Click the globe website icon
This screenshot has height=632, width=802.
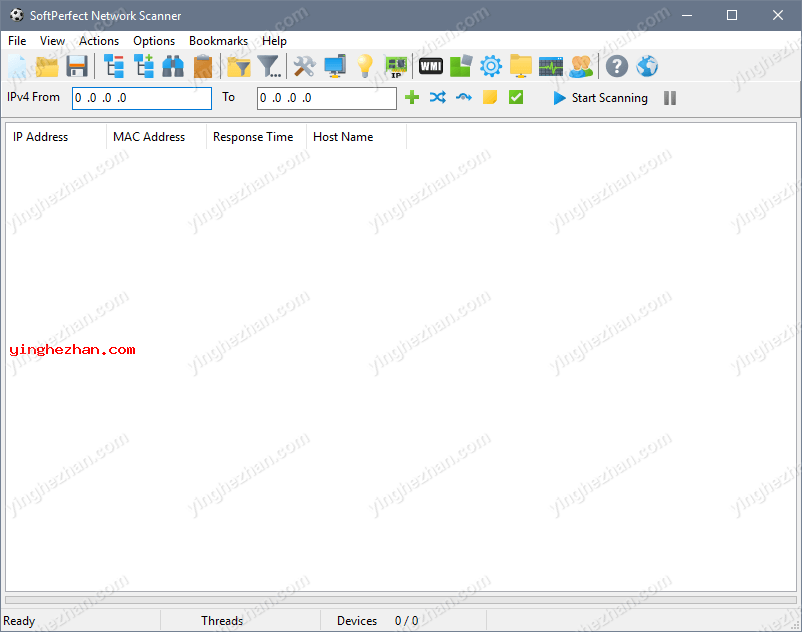point(647,66)
